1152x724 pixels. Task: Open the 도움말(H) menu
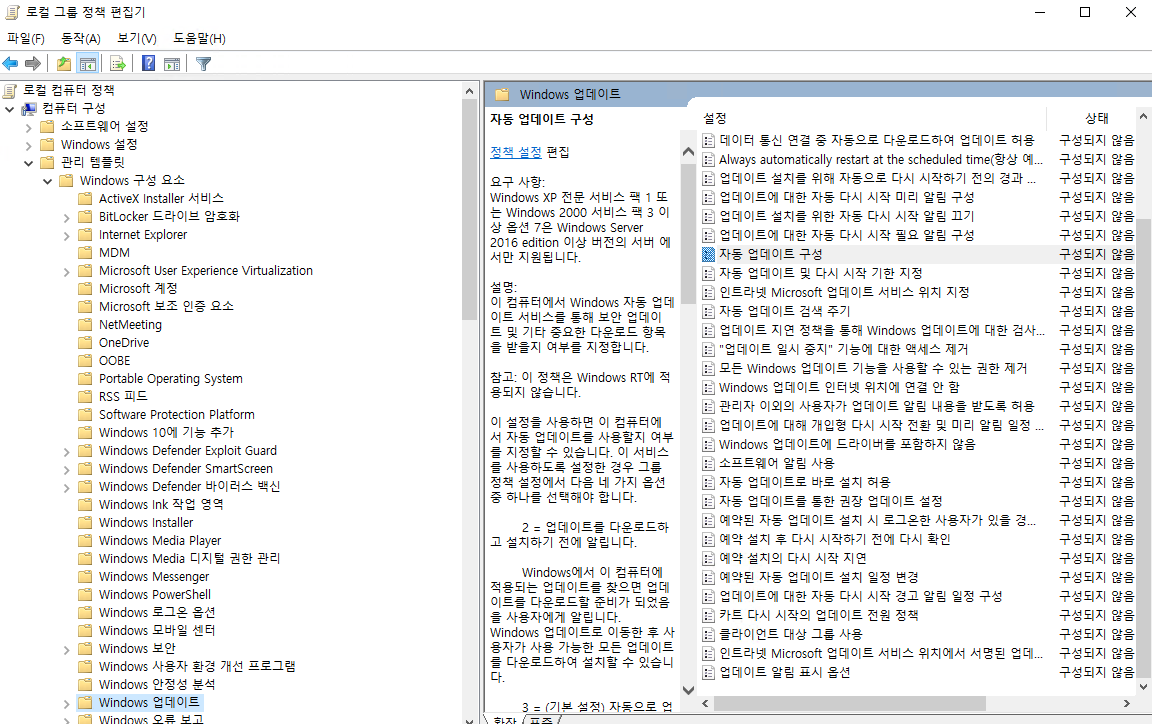coord(199,38)
